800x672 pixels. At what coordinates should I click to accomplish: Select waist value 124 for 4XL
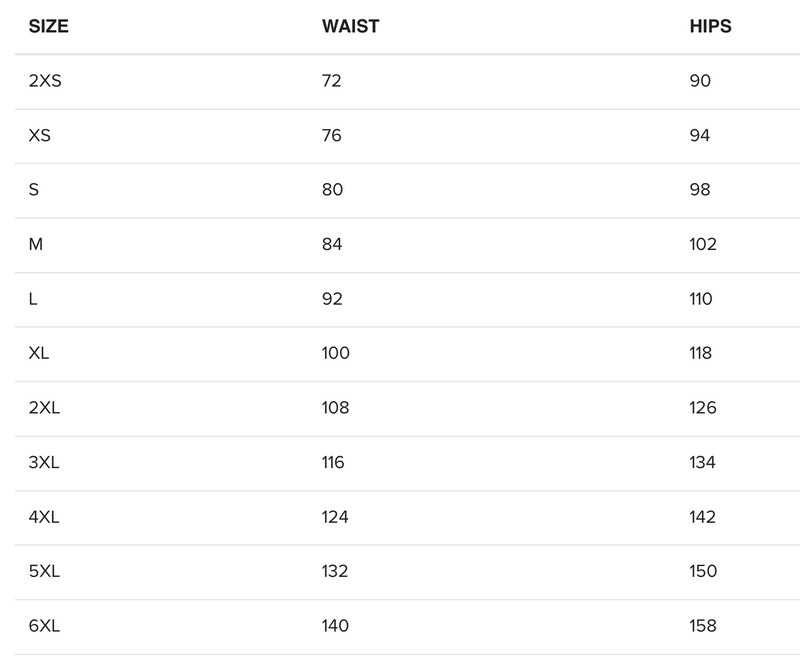335,517
